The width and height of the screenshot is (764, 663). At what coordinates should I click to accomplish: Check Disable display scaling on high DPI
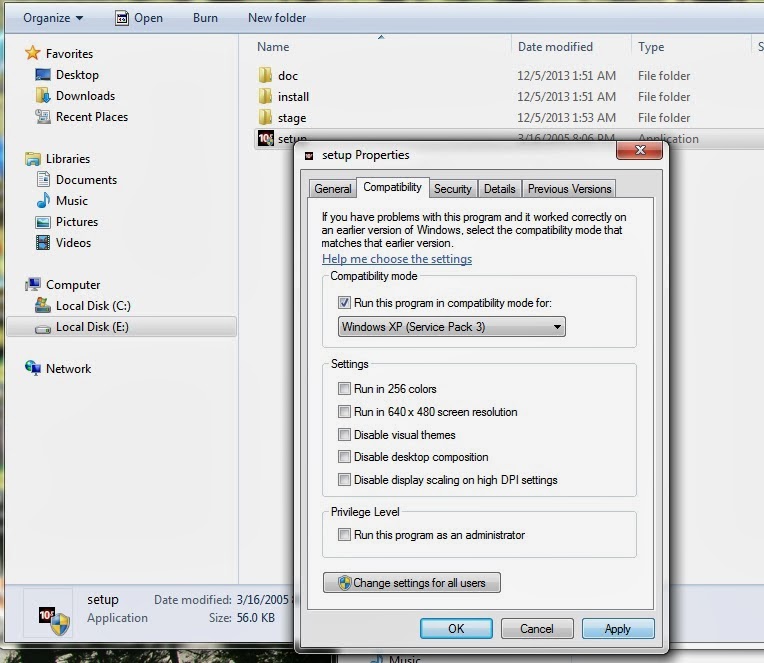coord(344,479)
